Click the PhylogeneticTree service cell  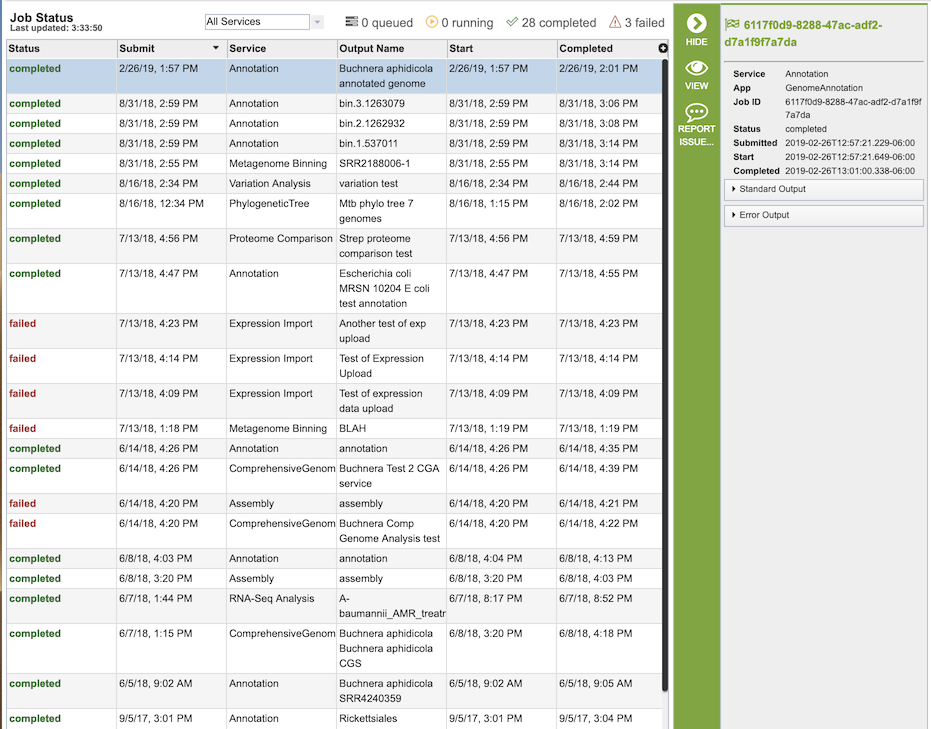coord(281,211)
